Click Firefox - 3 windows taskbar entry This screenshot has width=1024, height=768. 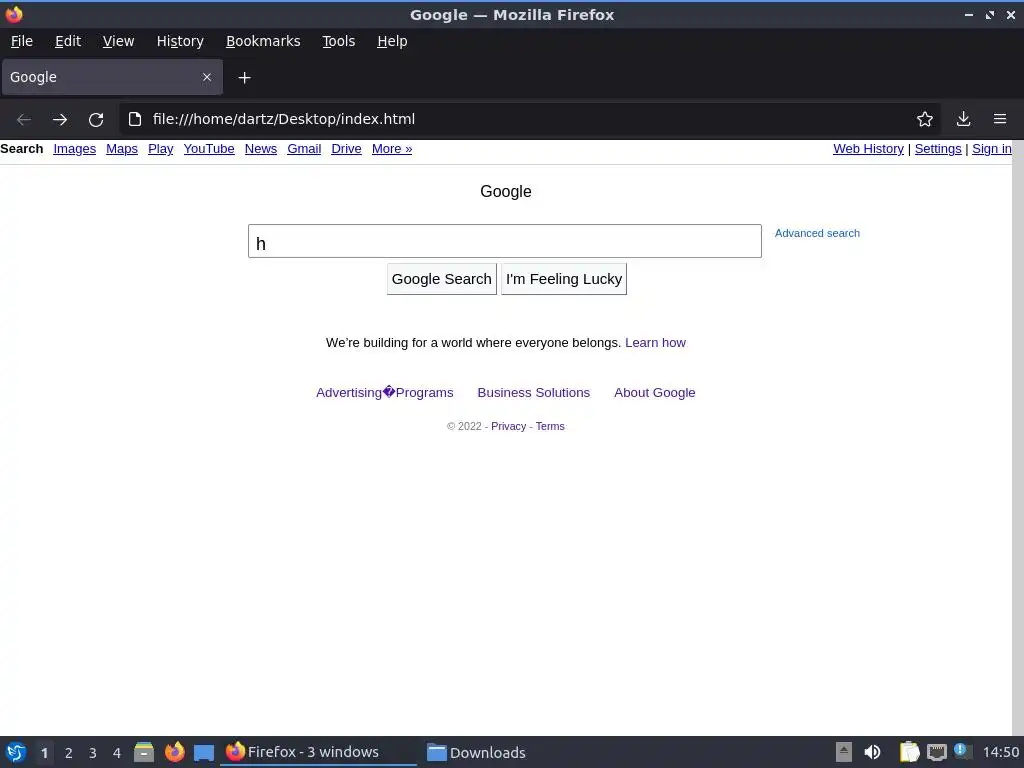point(318,752)
